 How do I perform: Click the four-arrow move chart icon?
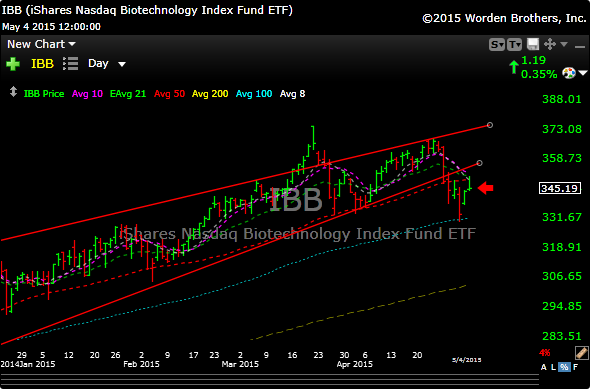(550, 44)
